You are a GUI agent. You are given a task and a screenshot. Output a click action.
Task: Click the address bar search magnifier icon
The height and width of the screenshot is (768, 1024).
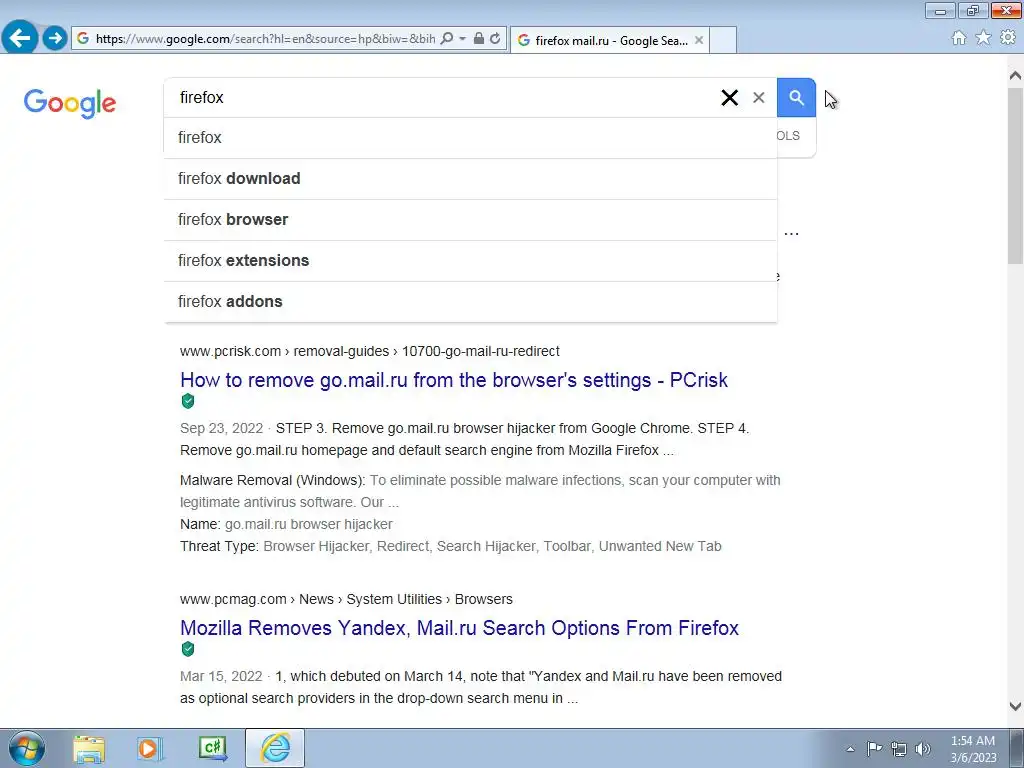point(447,39)
